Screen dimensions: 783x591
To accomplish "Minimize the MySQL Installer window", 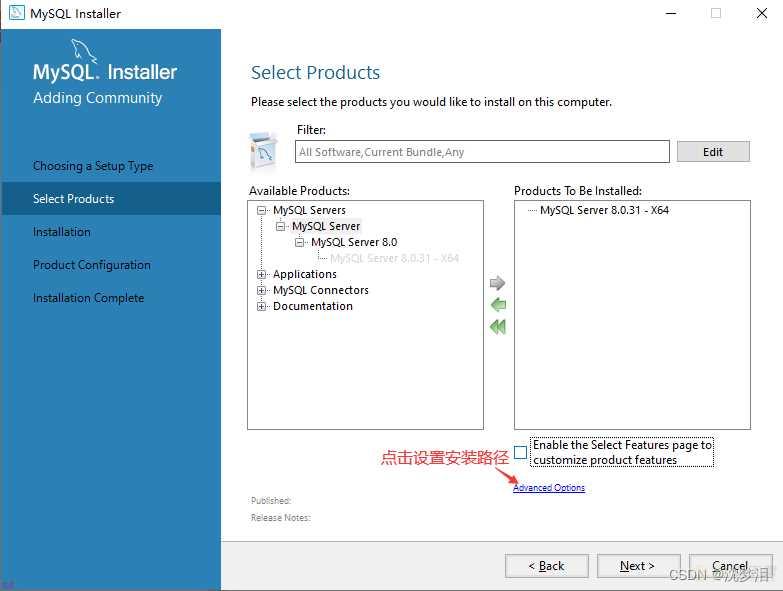I will (x=671, y=13).
